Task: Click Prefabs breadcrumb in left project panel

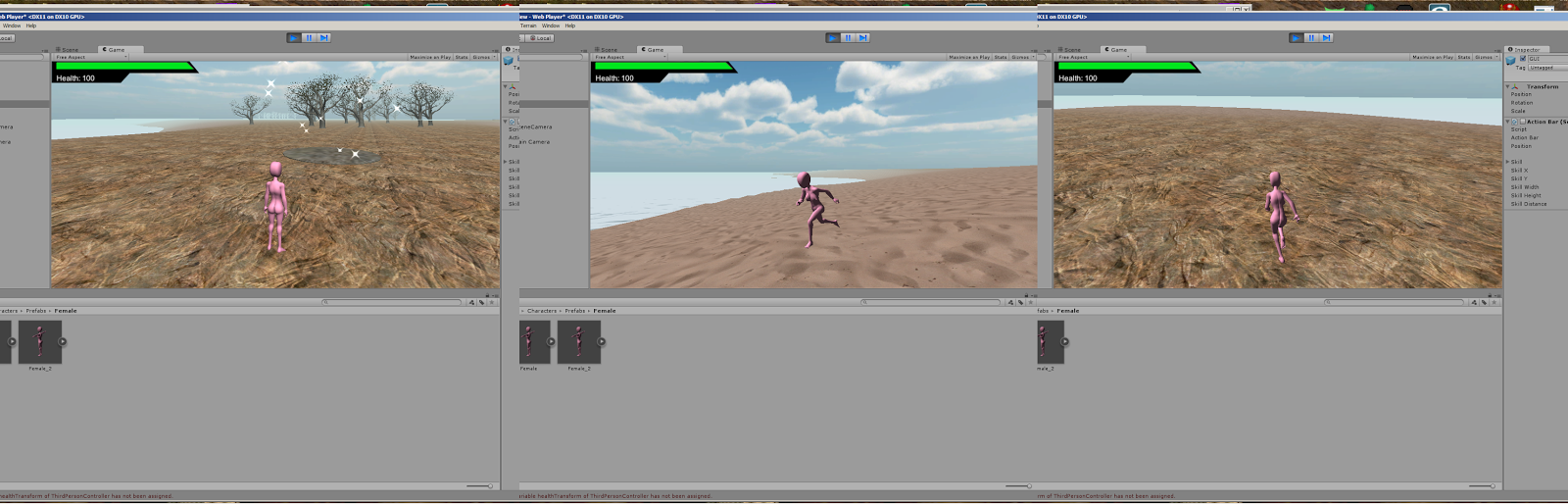Action: [36, 311]
